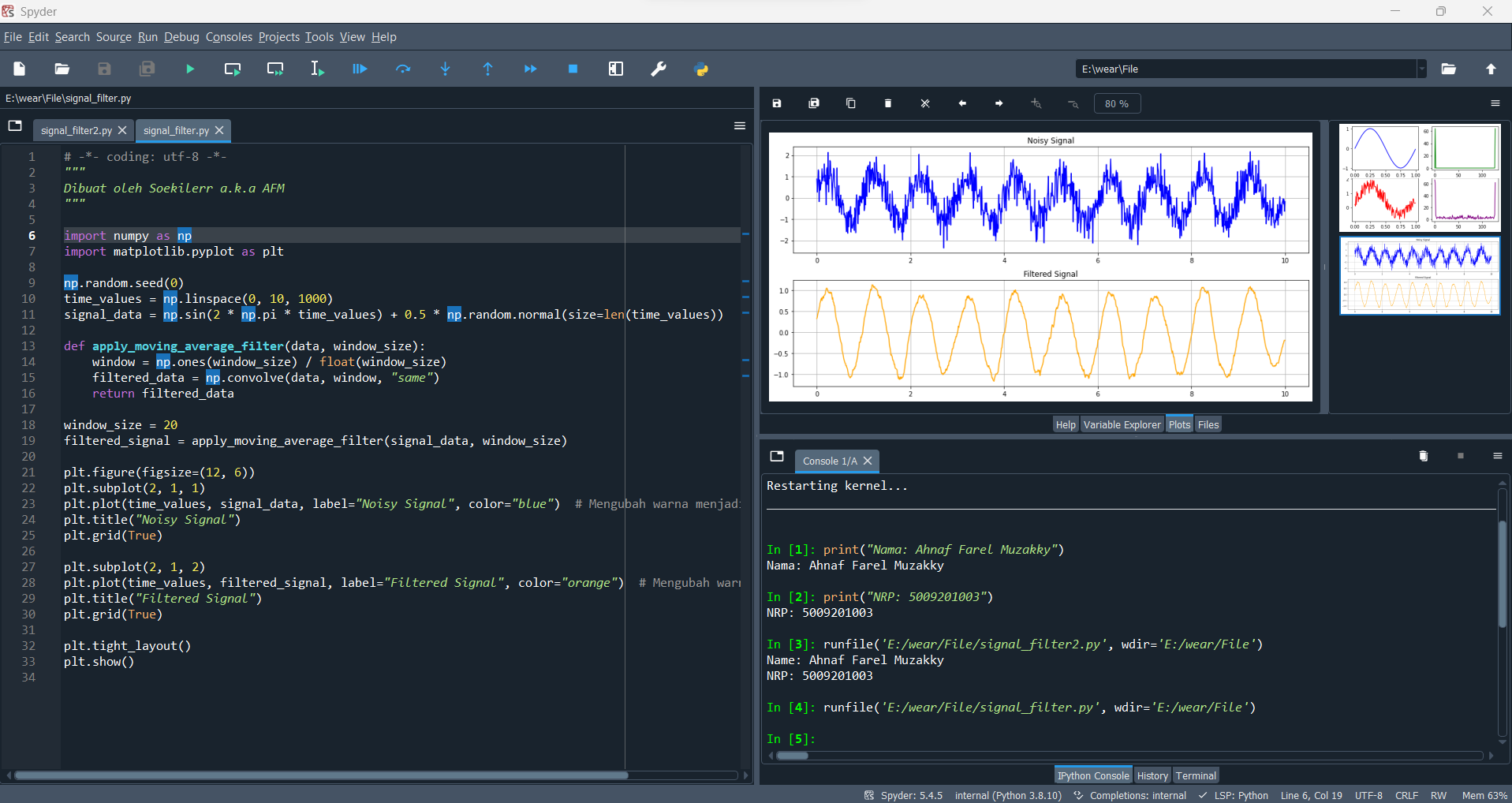Run the current script
The image size is (1512, 803).
pos(189,69)
